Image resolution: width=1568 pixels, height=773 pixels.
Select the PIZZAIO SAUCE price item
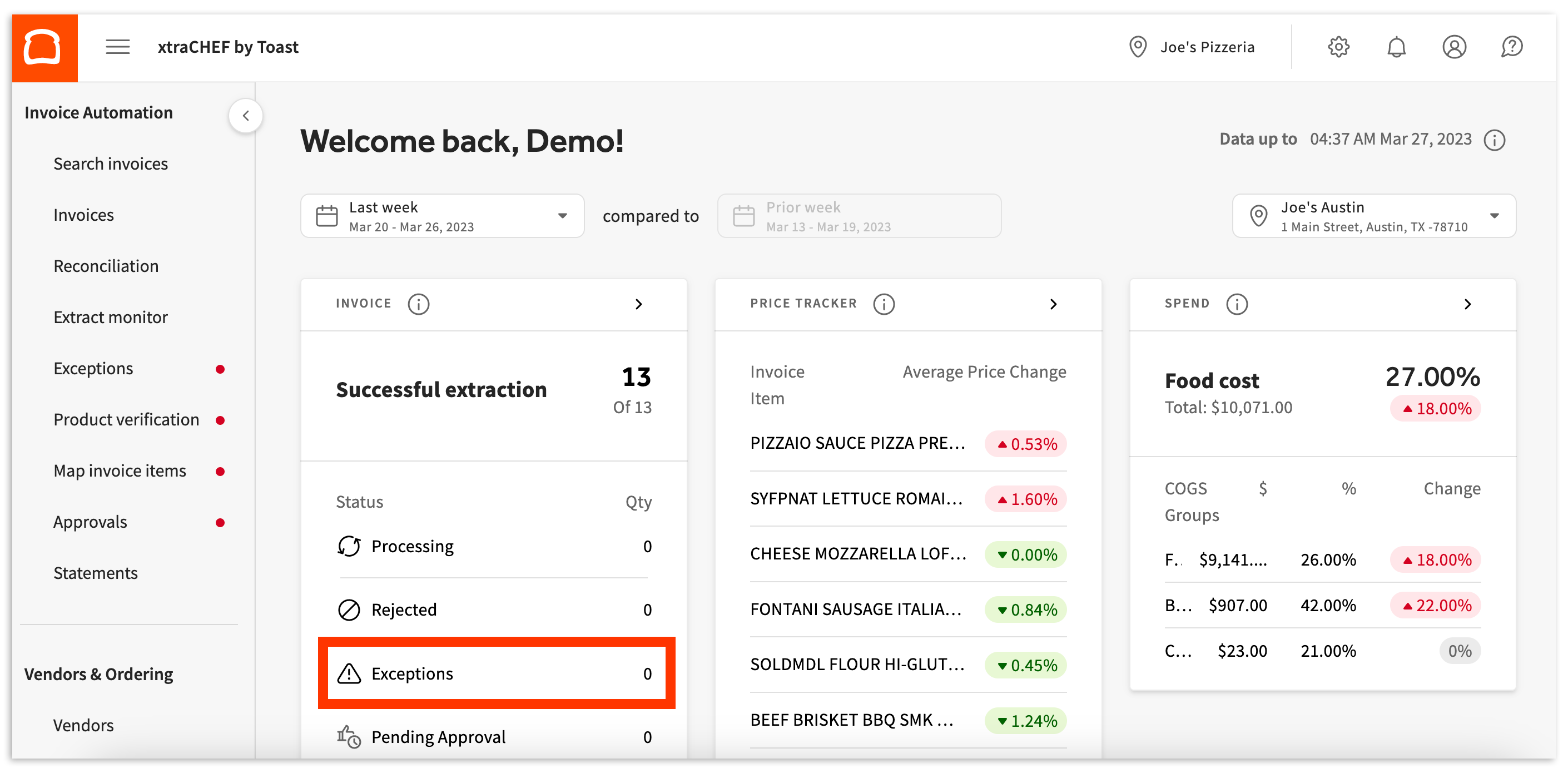[x=859, y=443]
